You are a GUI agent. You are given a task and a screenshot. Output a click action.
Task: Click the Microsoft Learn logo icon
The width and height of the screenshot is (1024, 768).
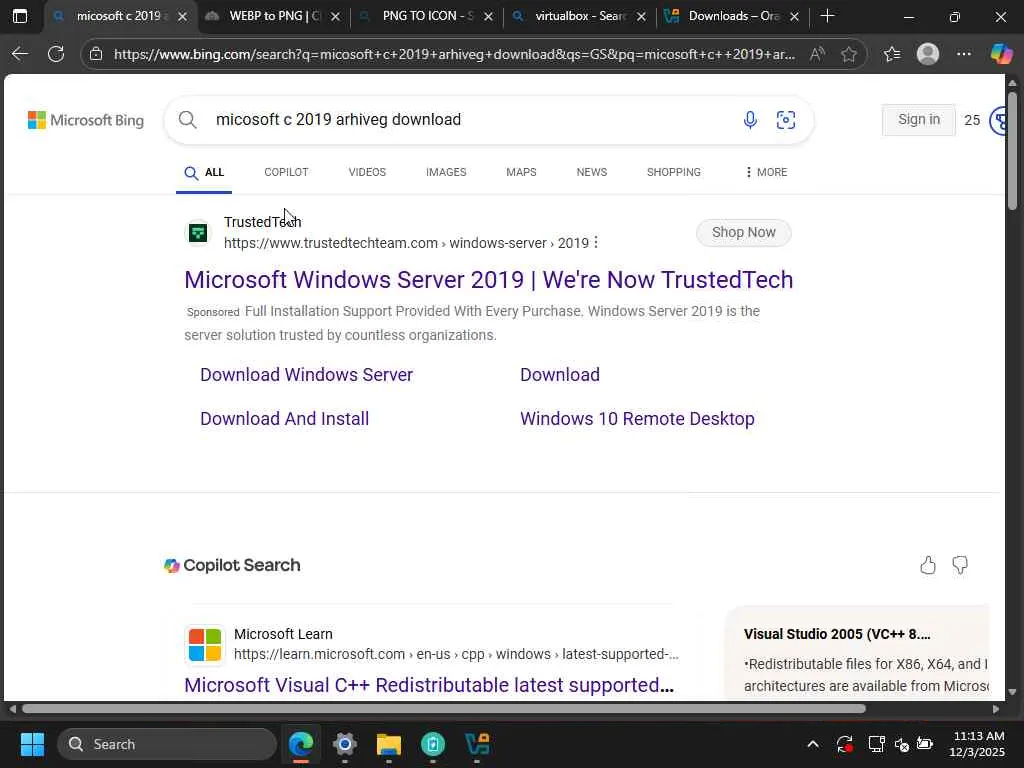[205, 644]
